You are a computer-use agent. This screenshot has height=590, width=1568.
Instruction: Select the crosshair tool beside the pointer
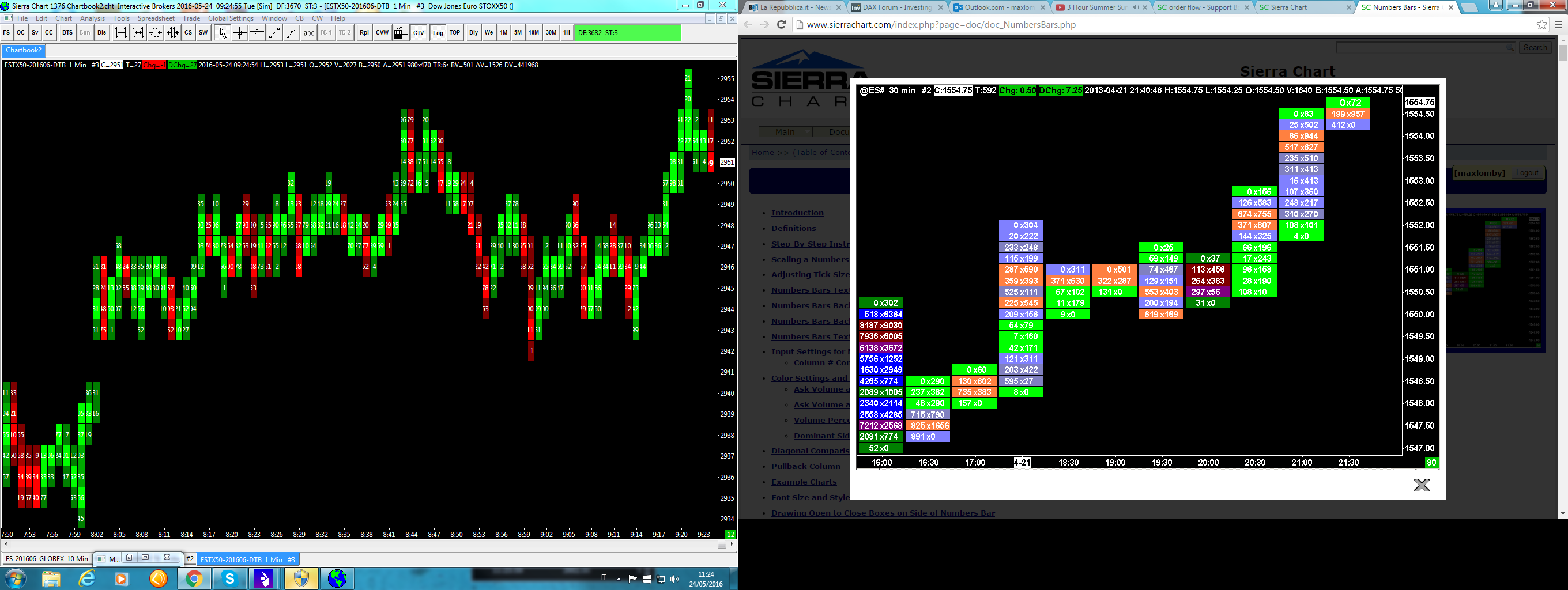(x=240, y=33)
